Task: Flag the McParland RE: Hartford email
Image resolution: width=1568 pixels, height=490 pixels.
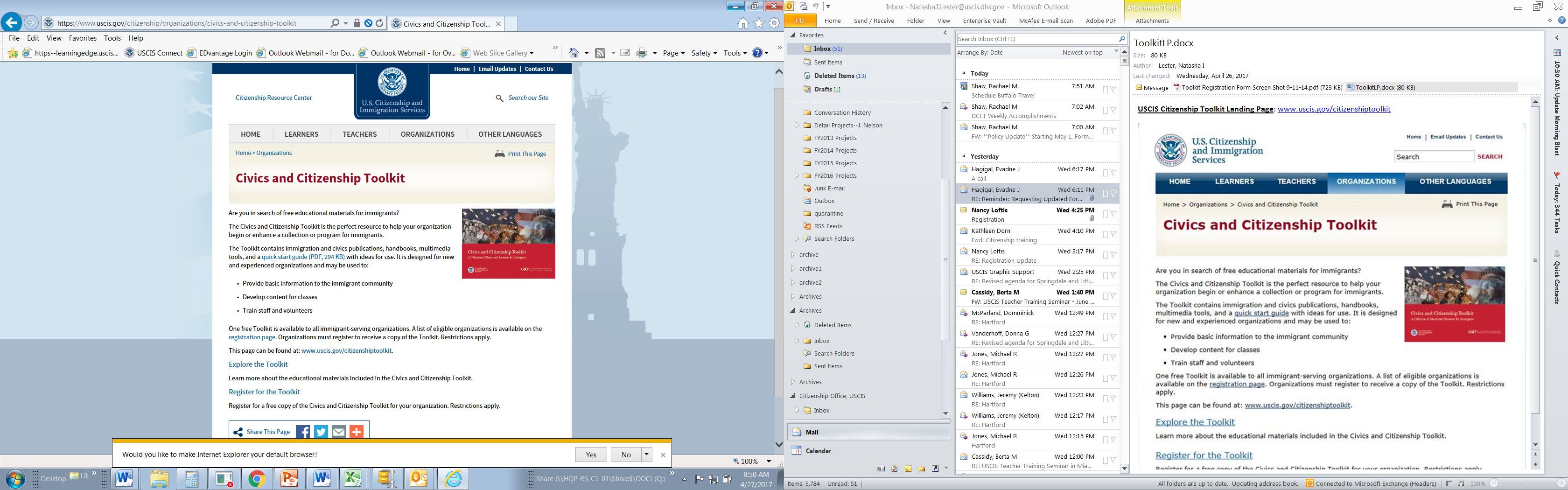Action: click(x=1113, y=317)
